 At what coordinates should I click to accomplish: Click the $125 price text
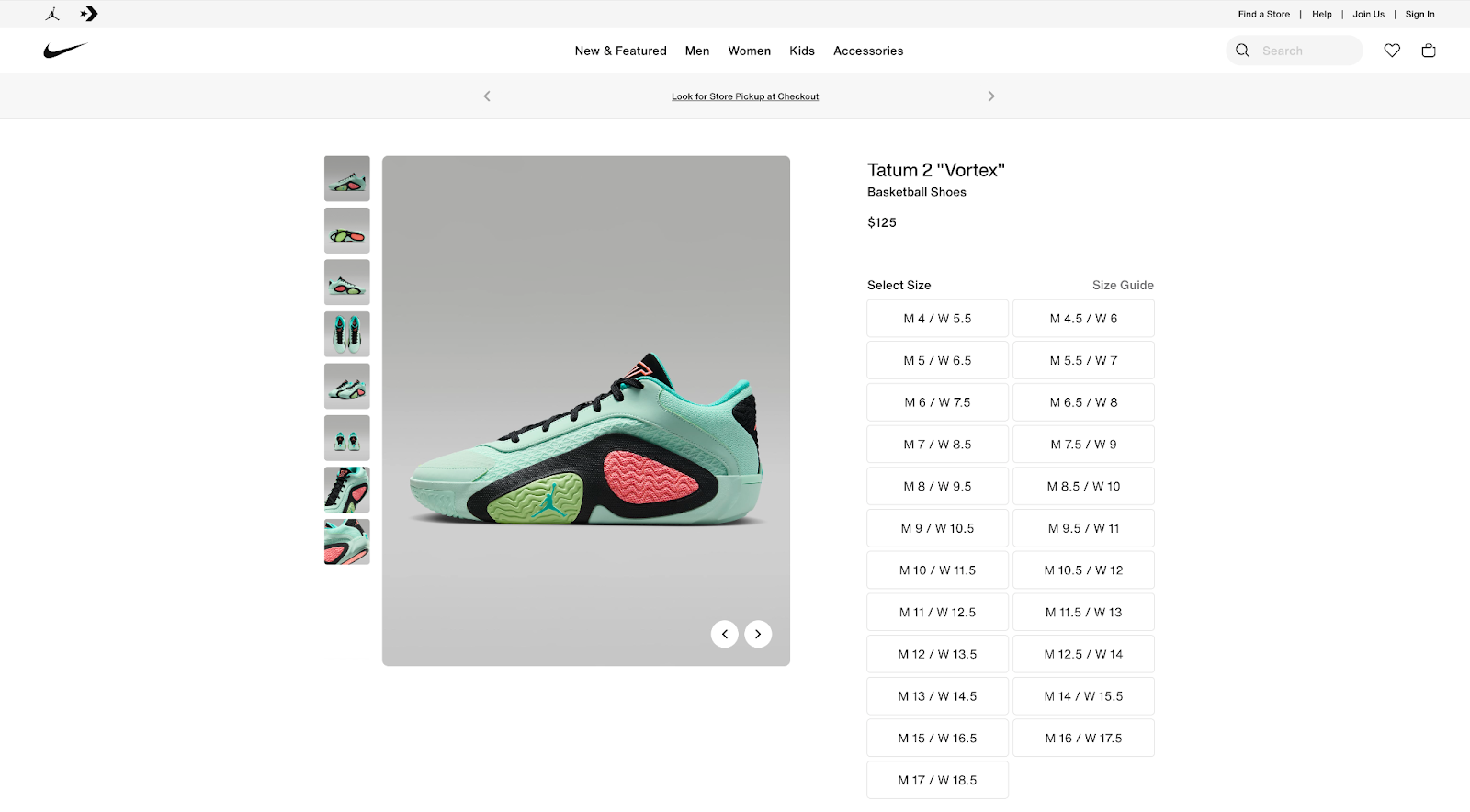pos(882,222)
